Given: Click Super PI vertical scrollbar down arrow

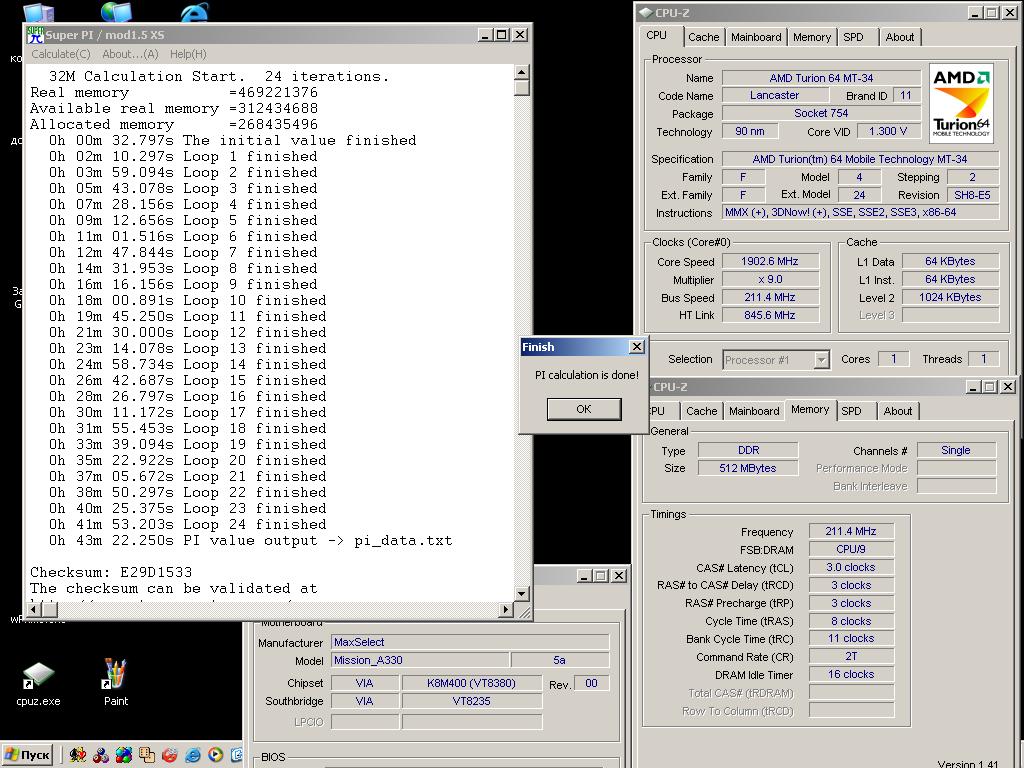Looking at the screenshot, I should coord(521,594).
